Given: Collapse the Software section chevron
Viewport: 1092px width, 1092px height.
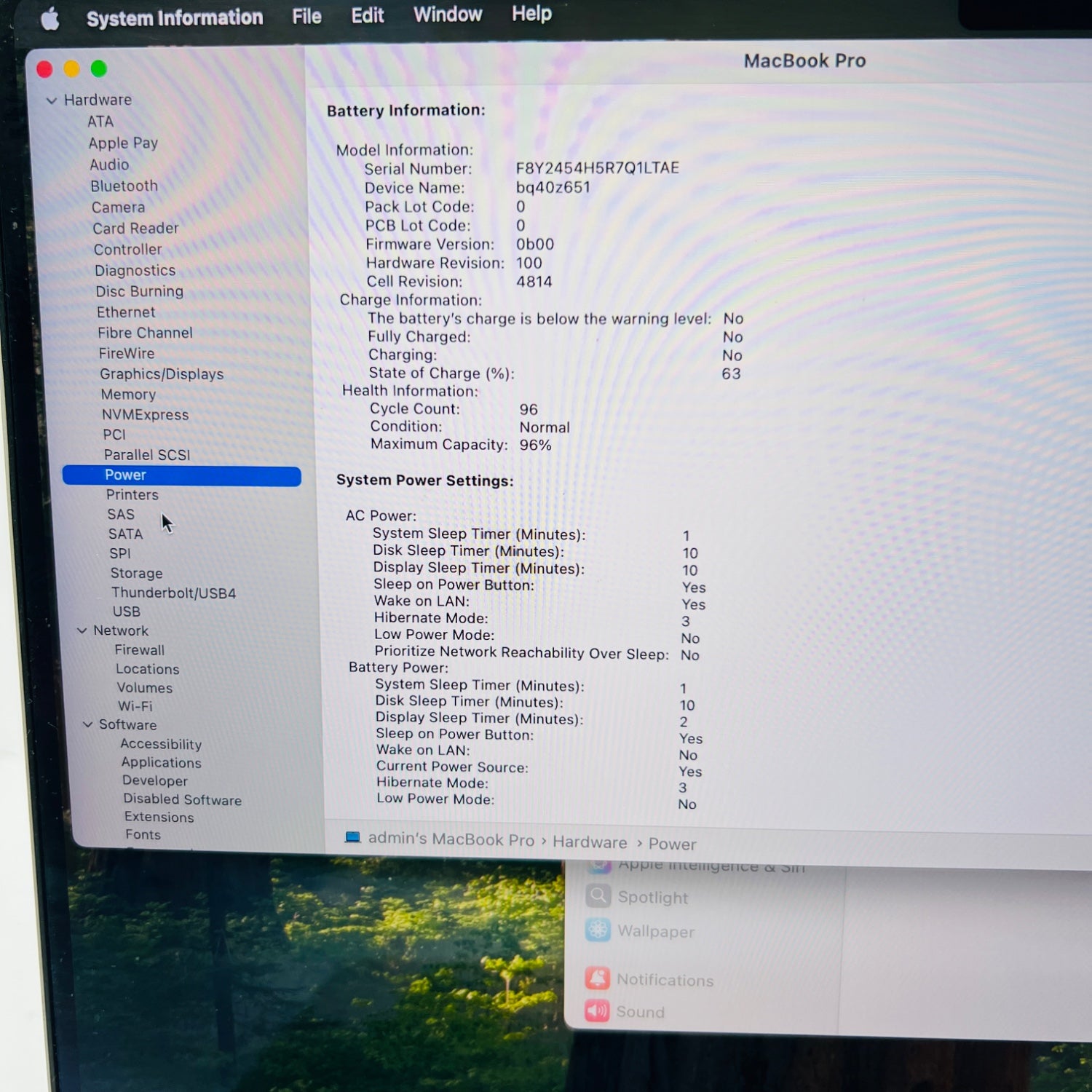Looking at the screenshot, I should tap(88, 724).
